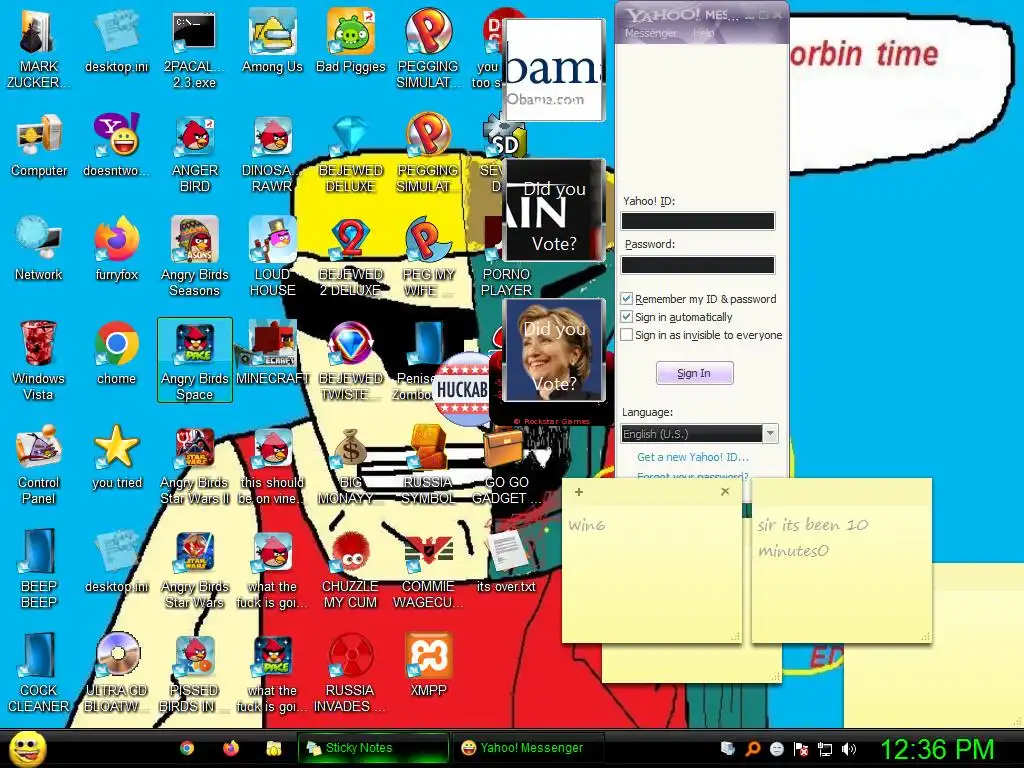Image resolution: width=1024 pixels, height=768 pixels.
Task: Launch BEJEWED DELUXE diamond icon
Action: pyautogui.click(x=351, y=153)
